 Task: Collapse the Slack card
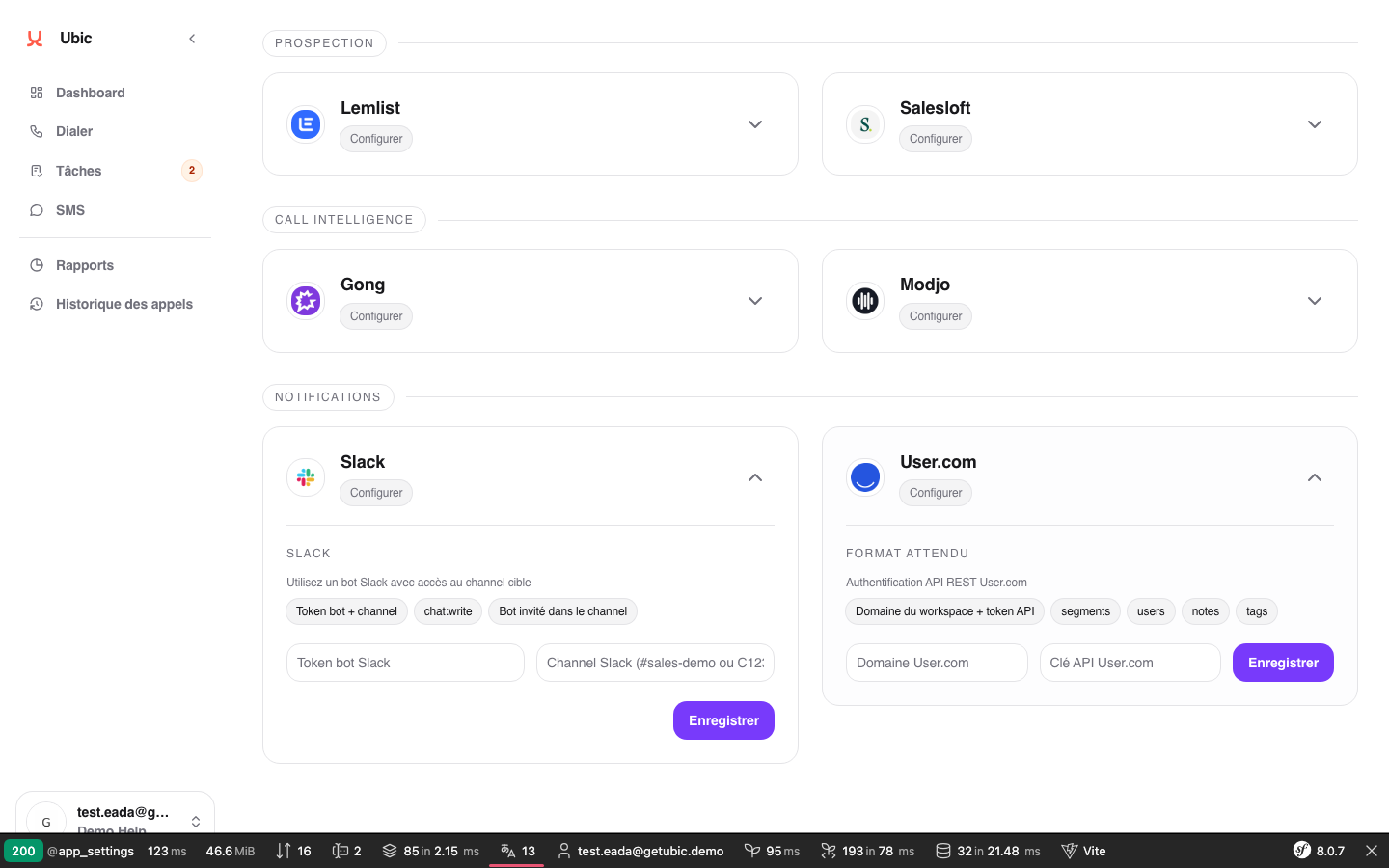point(755,477)
